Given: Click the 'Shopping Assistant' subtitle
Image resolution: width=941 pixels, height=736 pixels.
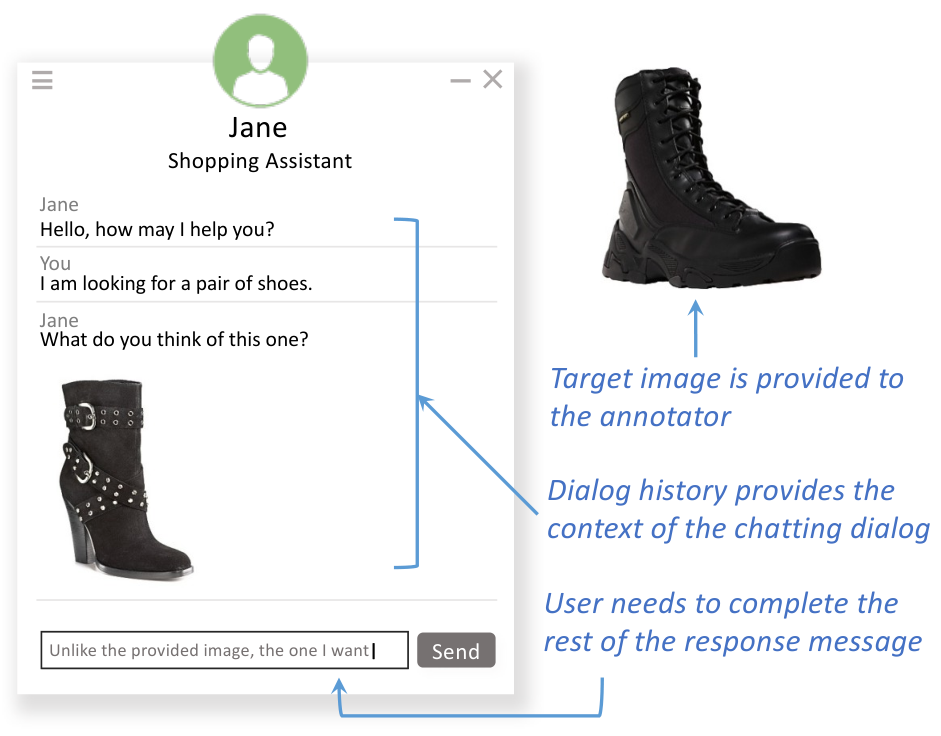Looking at the screenshot, I should (x=260, y=161).
